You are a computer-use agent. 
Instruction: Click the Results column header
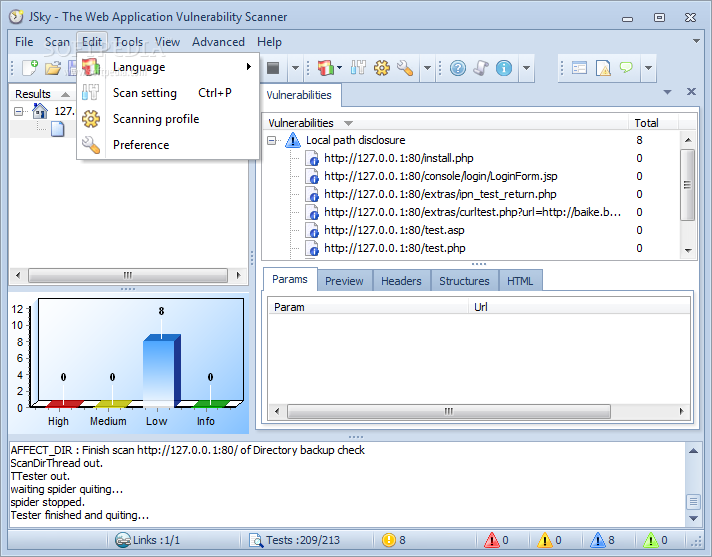(43, 94)
